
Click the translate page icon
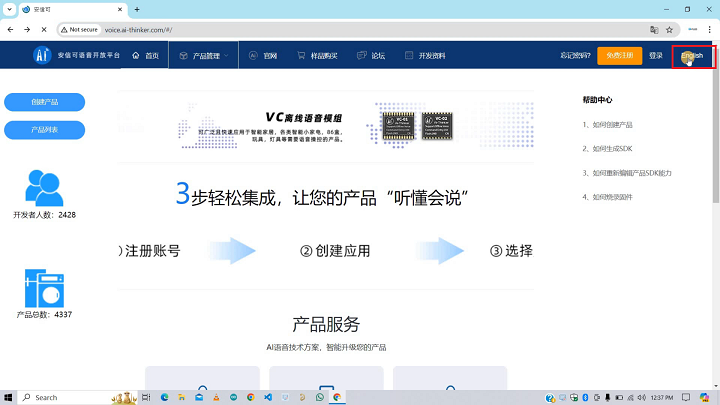point(654,30)
